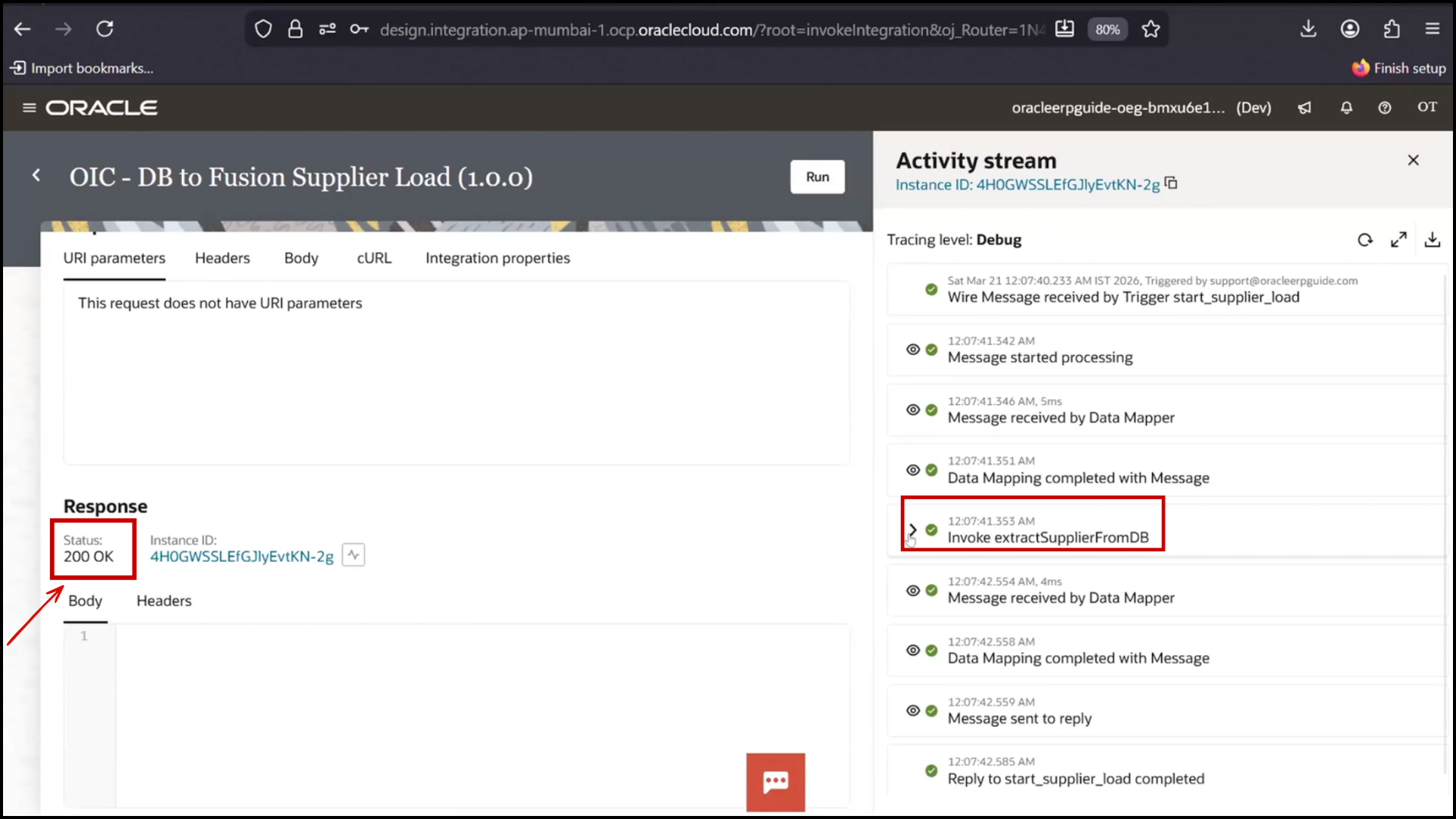Viewport: 1456px width, 819px height.
Task: Go back using the chevron beside integration title
Action: 36,175
